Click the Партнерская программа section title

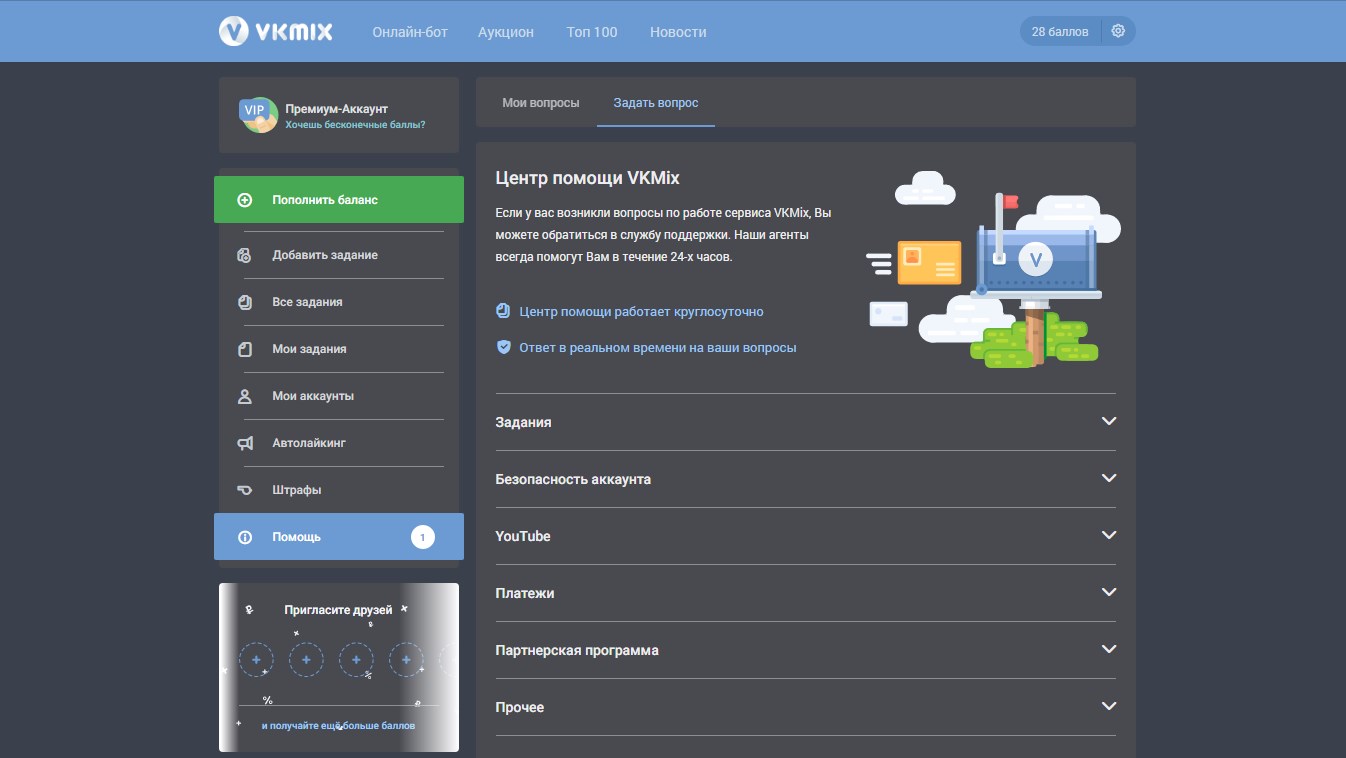(x=577, y=650)
